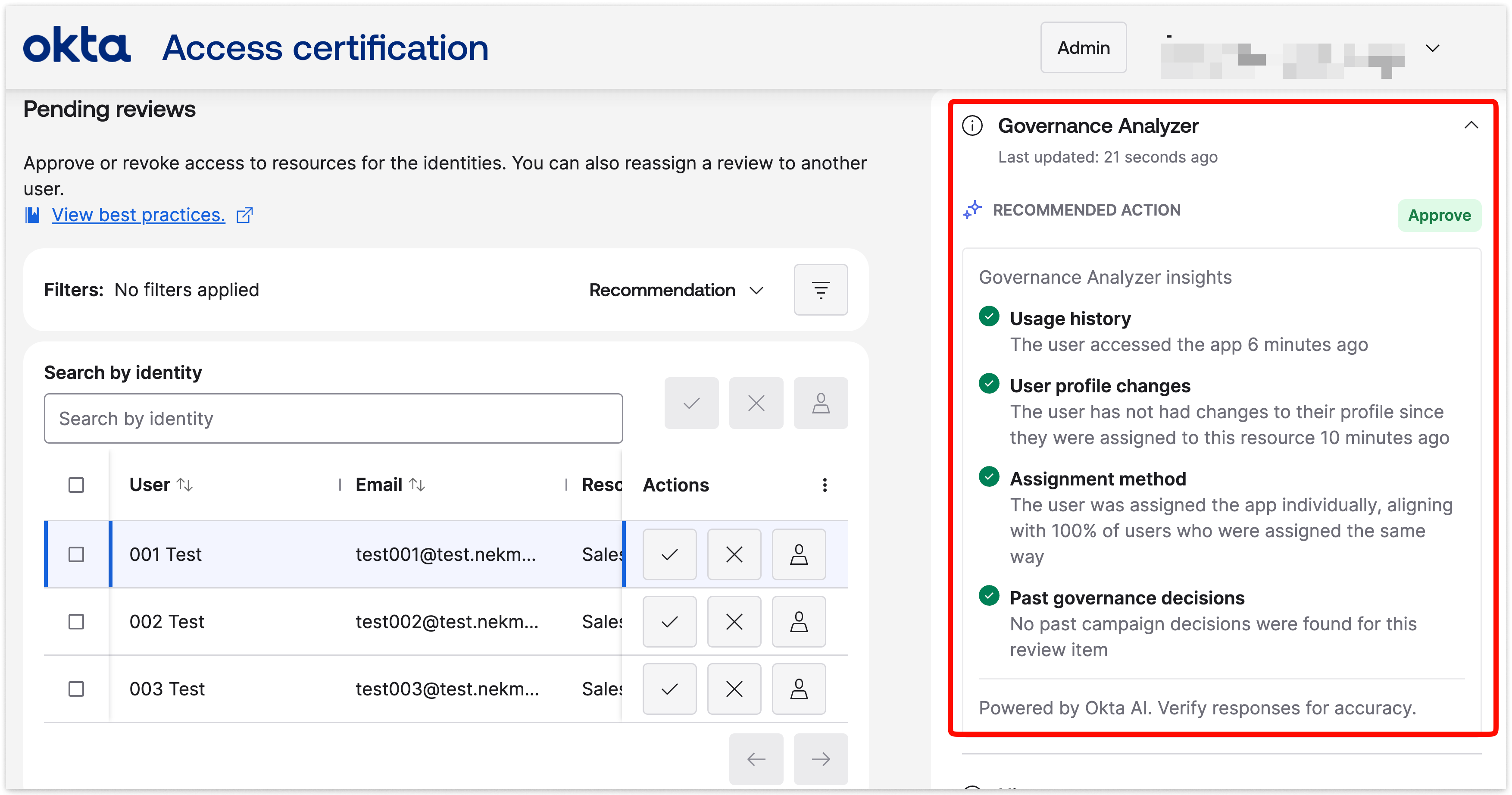Click the Assignment method insight heading
The width and height of the screenshot is (1512, 795).
1098,479
